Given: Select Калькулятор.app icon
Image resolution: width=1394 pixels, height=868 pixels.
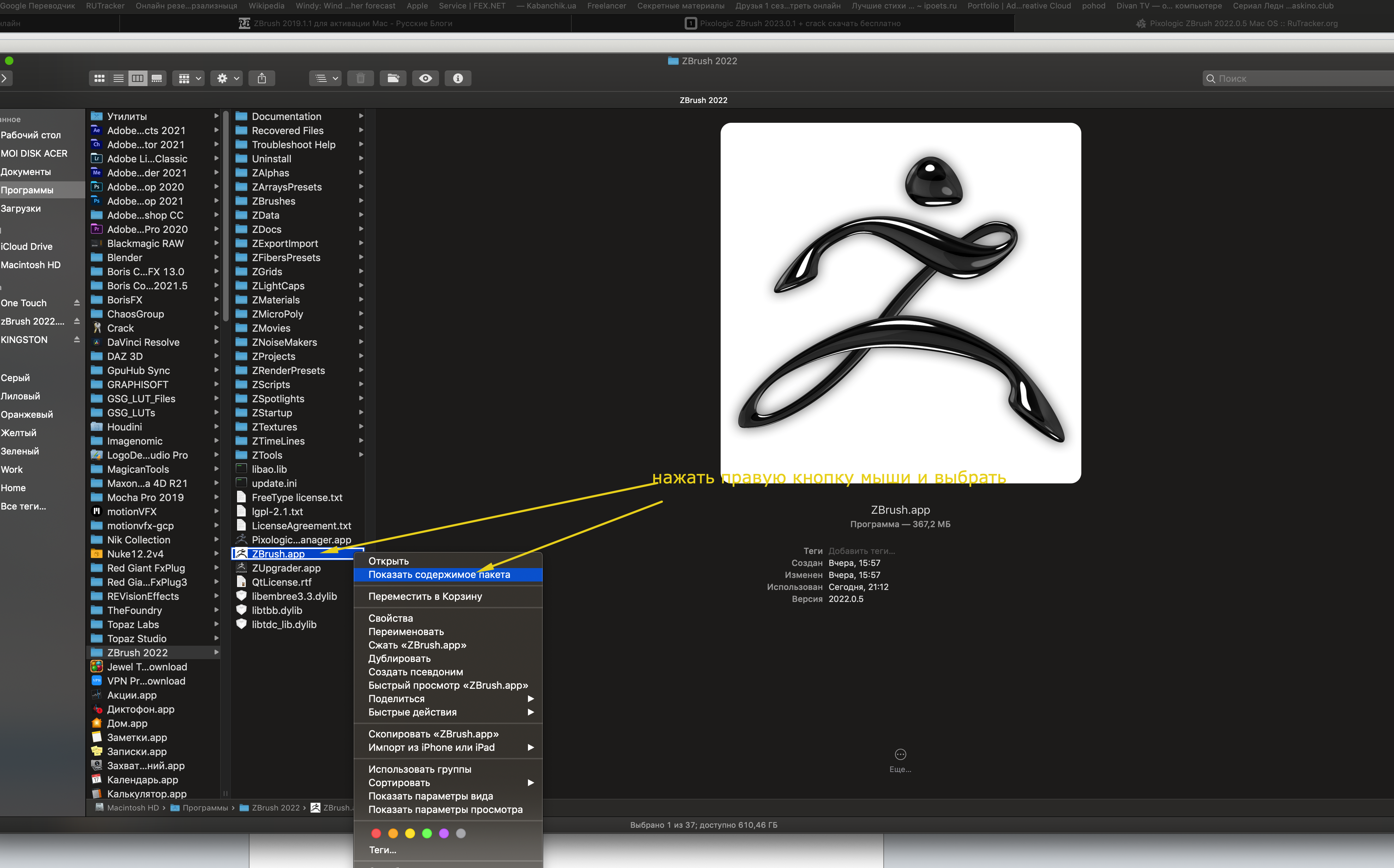Looking at the screenshot, I should point(97,794).
